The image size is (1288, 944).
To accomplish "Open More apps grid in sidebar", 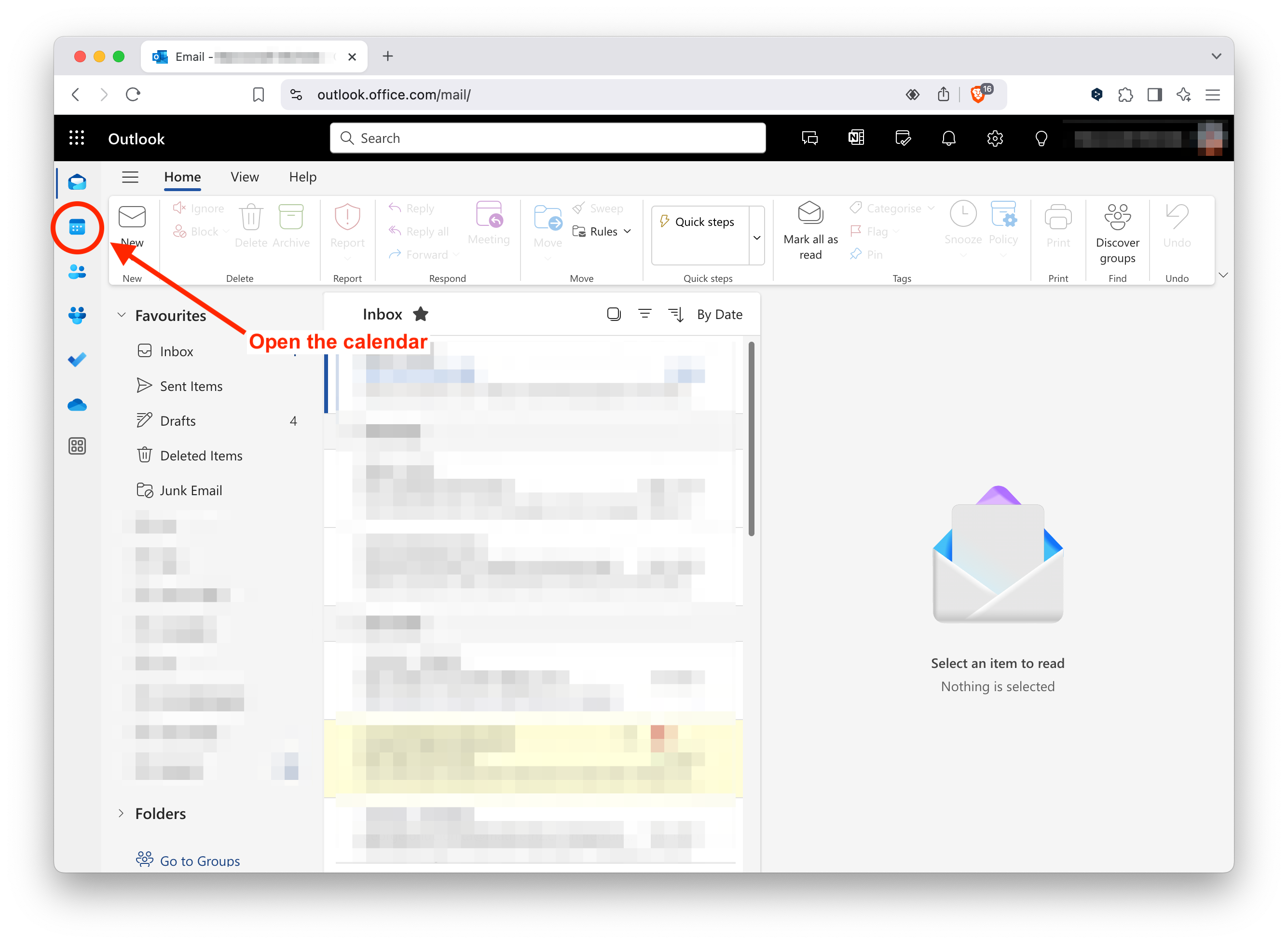I will (77, 446).
